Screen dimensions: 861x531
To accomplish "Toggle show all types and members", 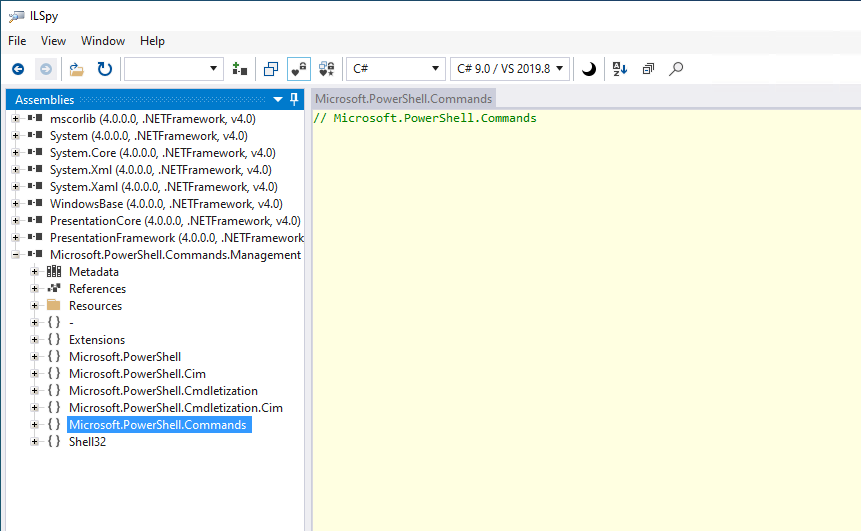I will (x=327, y=69).
